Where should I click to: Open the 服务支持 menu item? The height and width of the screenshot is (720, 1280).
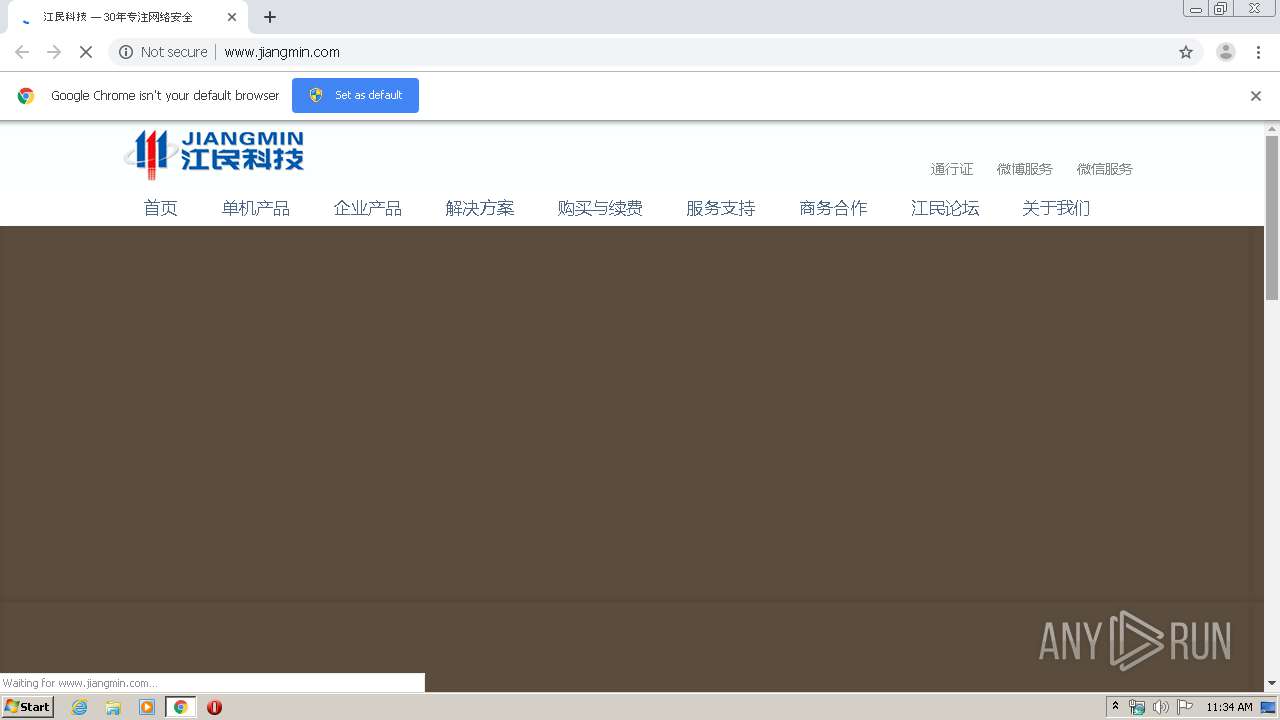pos(721,208)
